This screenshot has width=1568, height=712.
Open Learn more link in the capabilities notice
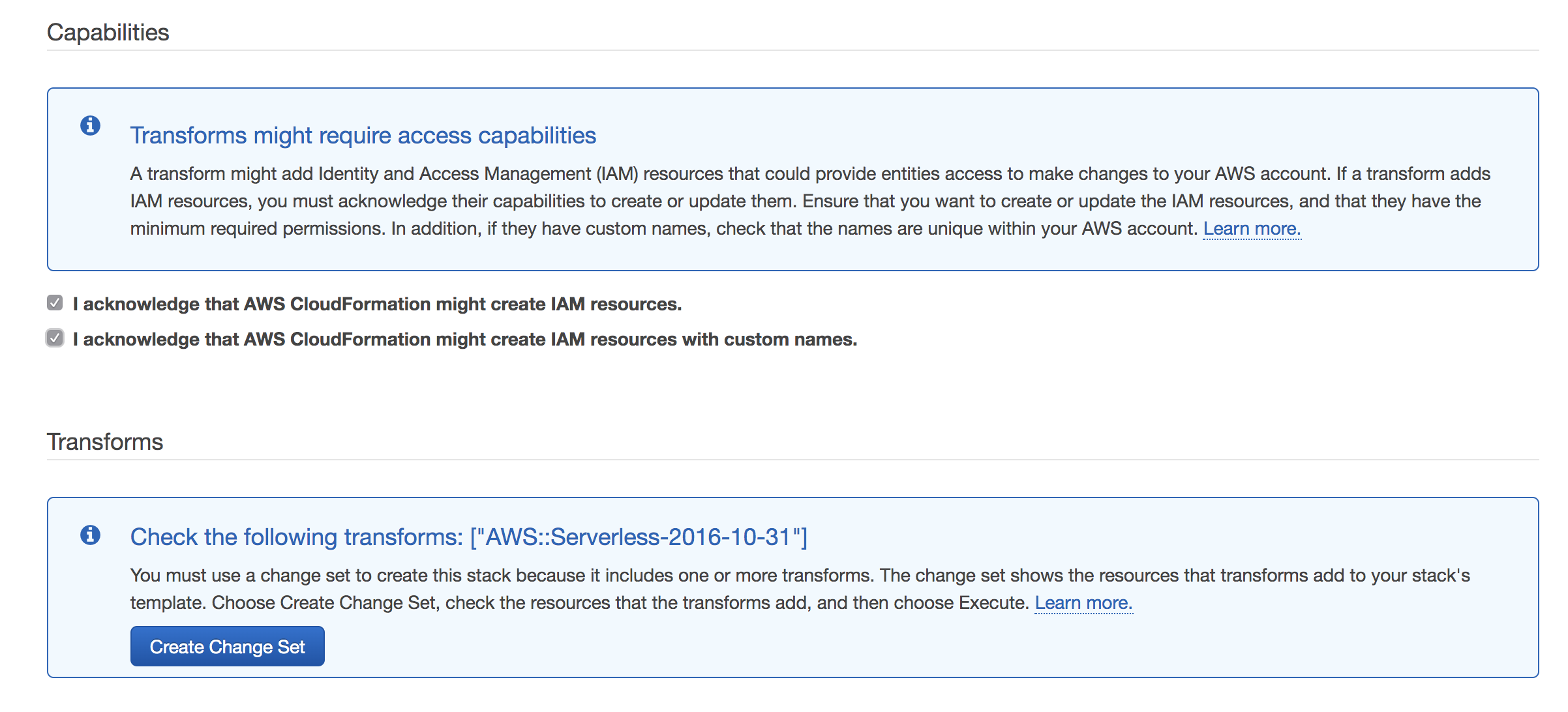(1251, 229)
